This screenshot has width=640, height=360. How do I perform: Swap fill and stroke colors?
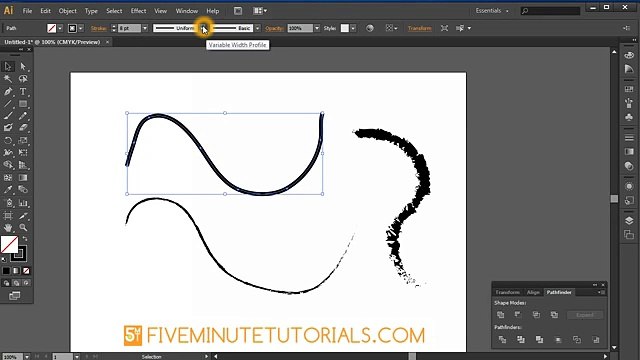coord(25,239)
